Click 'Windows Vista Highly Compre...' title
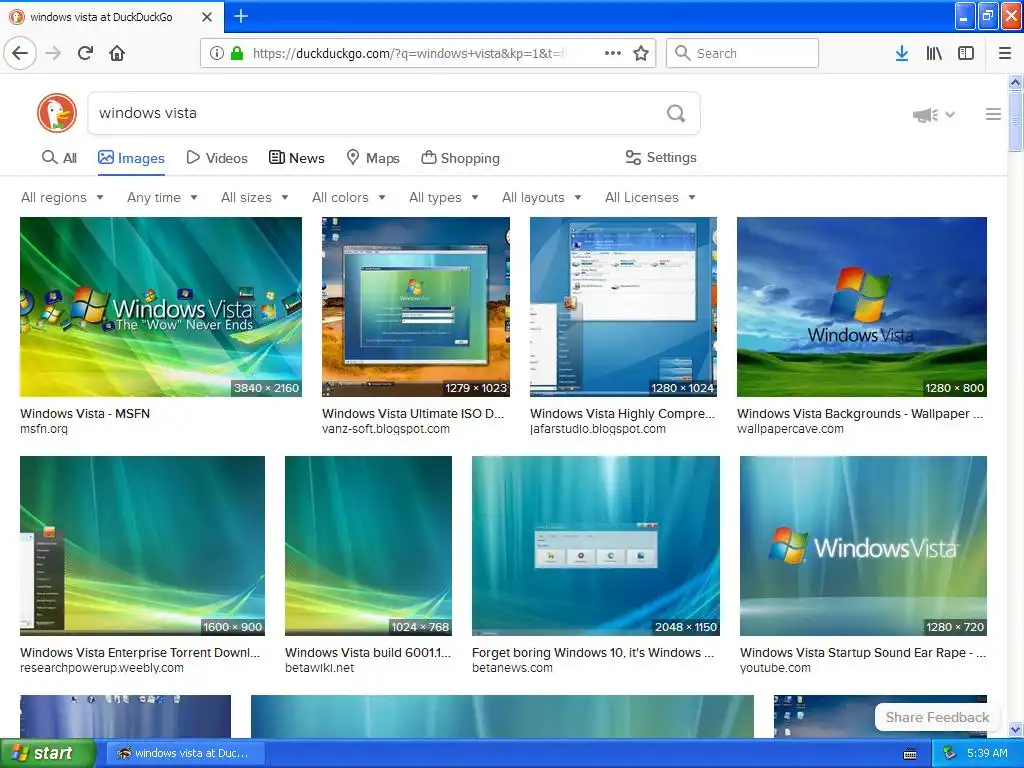The height and width of the screenshot is (768, 1024). point(622,414)
